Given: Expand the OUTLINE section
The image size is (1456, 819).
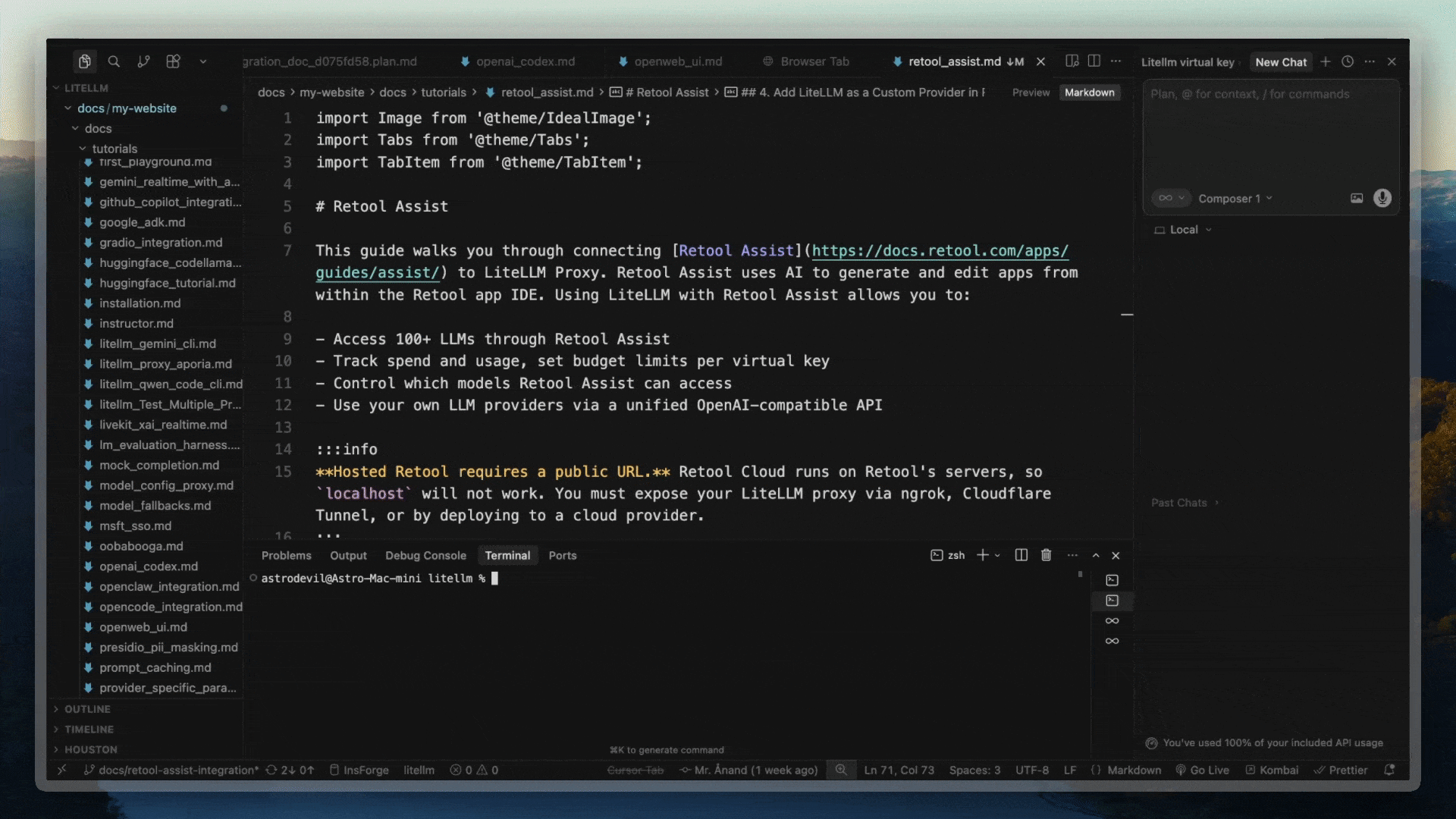Looking at the screenshot, I should [x=87, y=709].
